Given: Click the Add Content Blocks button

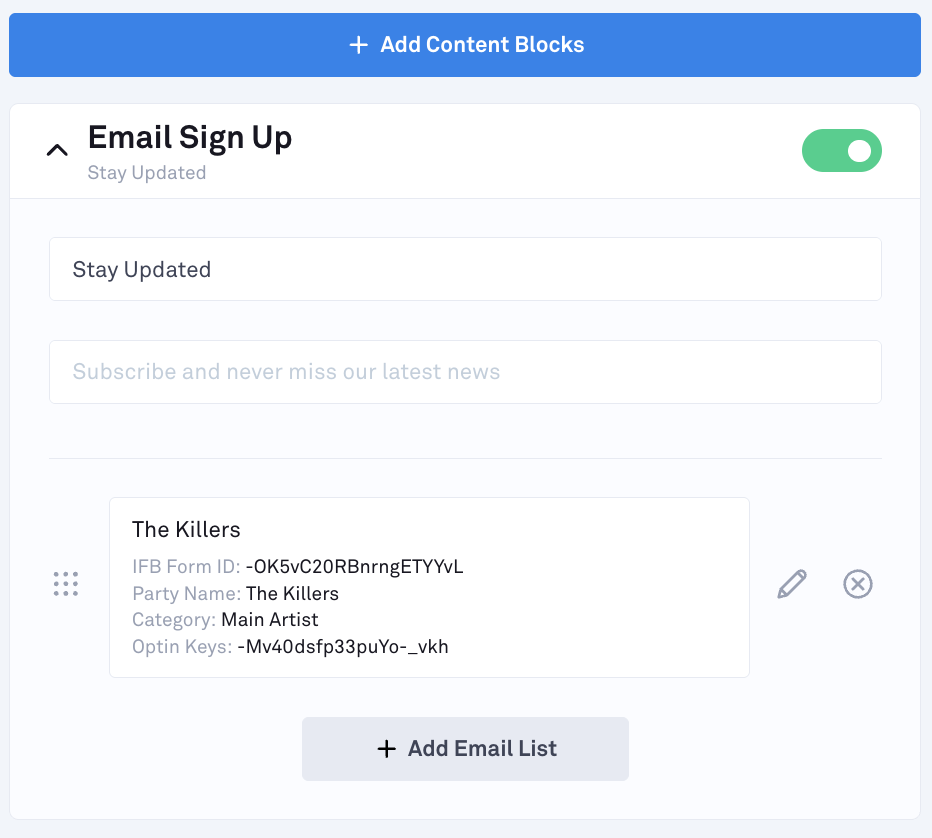Looking at the screenshot, I should pos(465,45).
